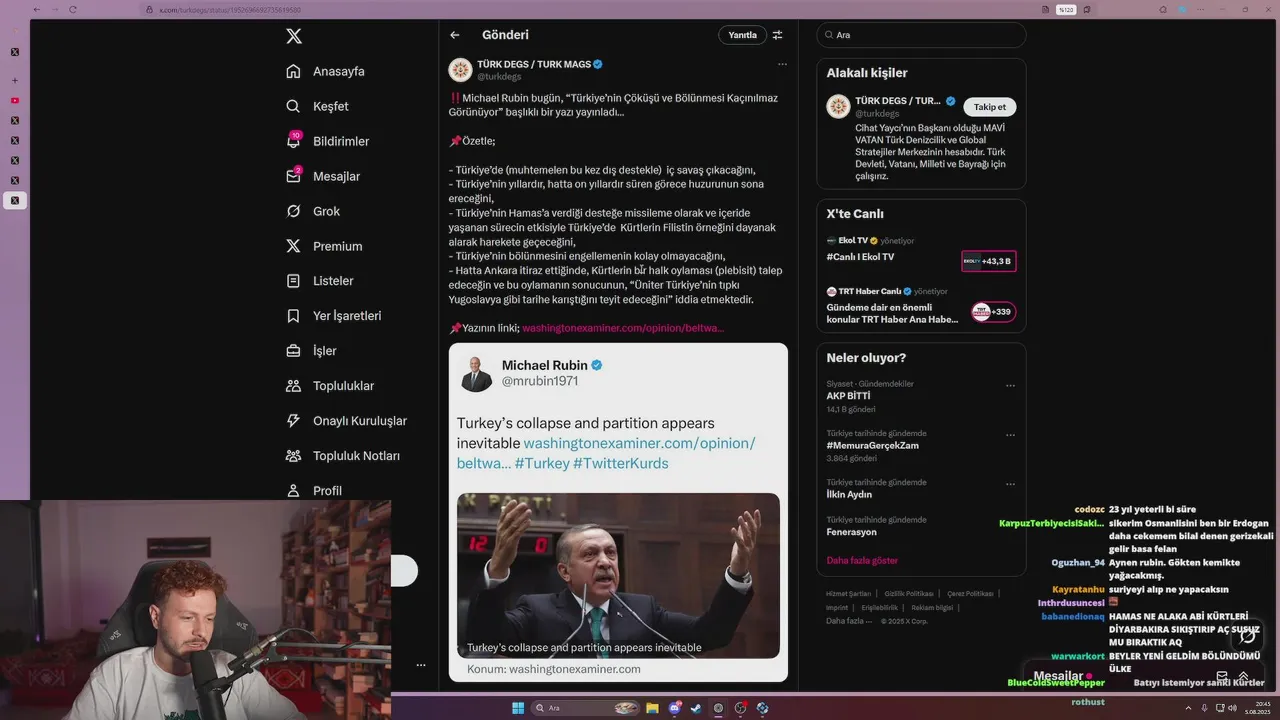Click the Takip et follow button
The image size is (1280, 720).
(990, 107)
